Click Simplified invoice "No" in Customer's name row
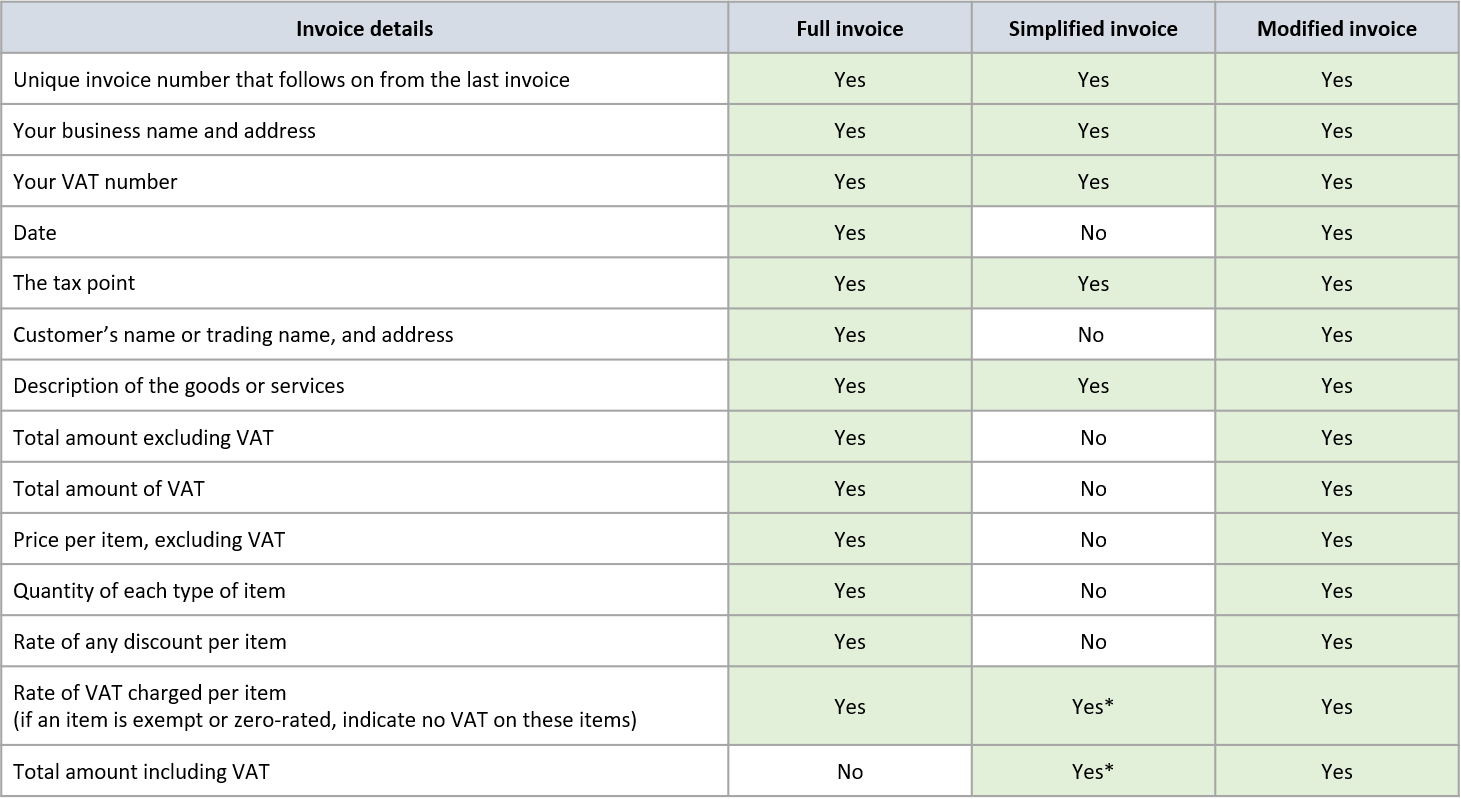 (x=1091, y=335)
